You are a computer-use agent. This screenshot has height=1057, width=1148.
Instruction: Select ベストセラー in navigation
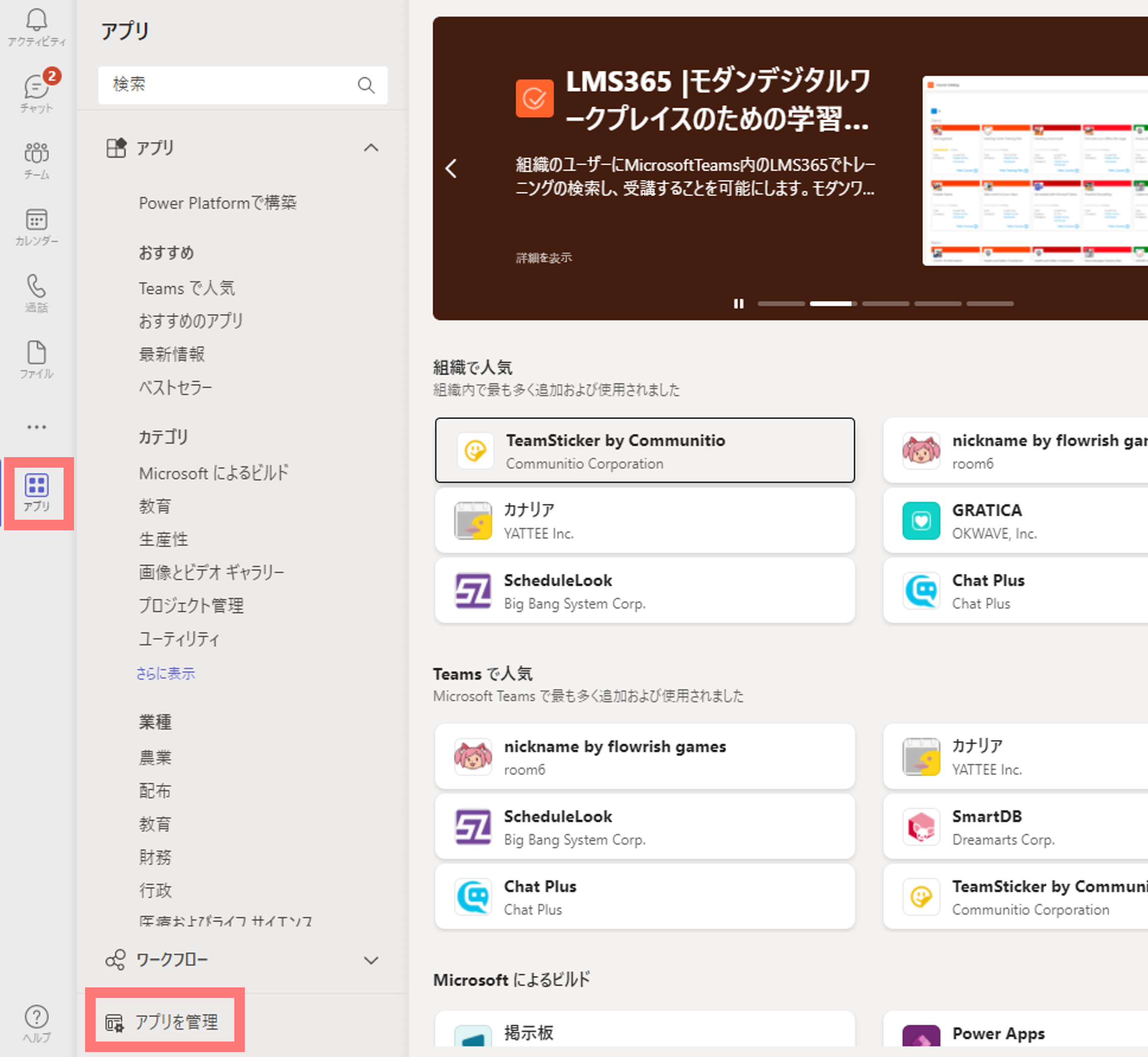(176, 387)
